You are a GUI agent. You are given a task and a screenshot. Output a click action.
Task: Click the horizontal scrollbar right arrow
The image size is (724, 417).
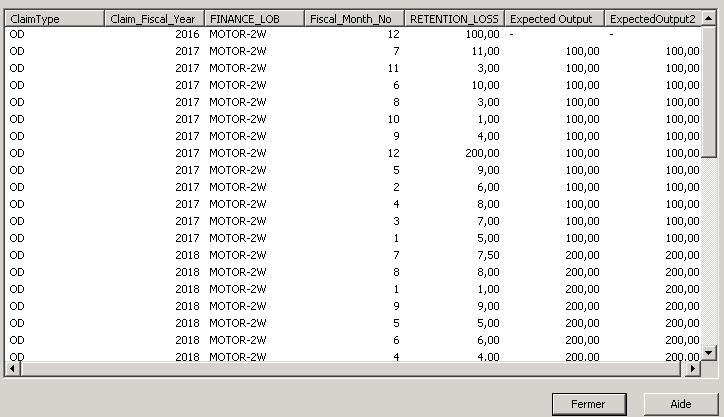pyautogui.click(x=693, y=369)
